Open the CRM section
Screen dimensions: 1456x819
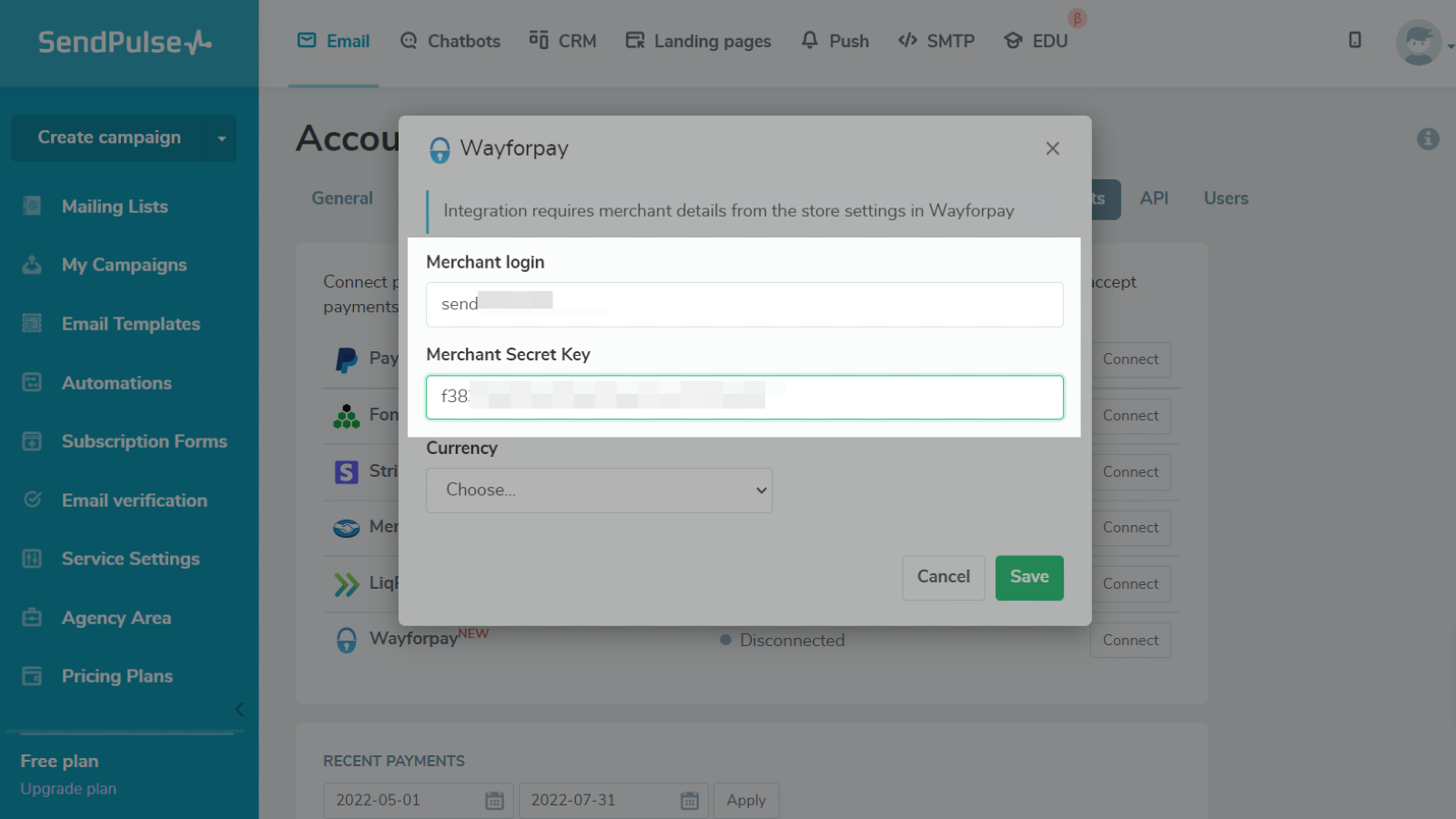563,41
